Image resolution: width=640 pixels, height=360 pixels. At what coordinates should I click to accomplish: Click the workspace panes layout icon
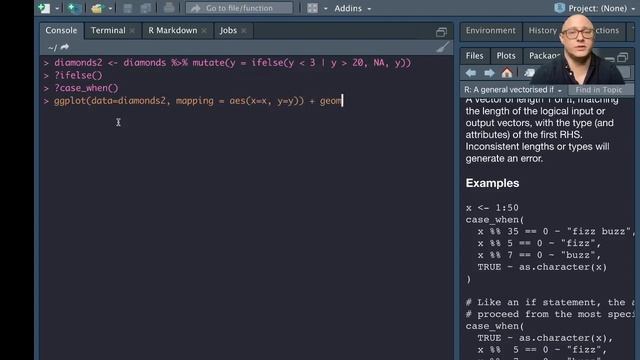click(313, 8)
